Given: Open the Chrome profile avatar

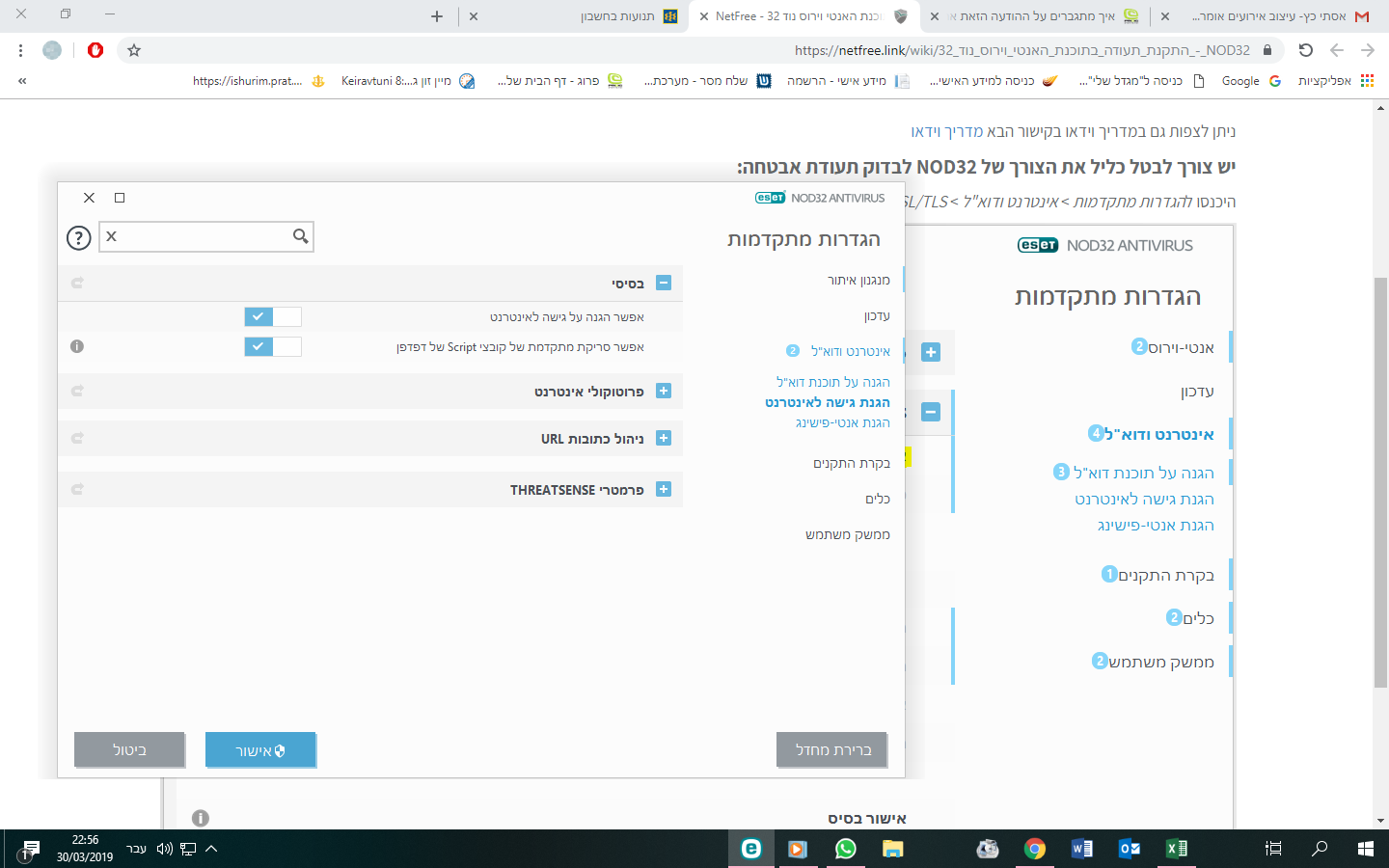Looking at the screenshot, I should (x=52, y=50).
